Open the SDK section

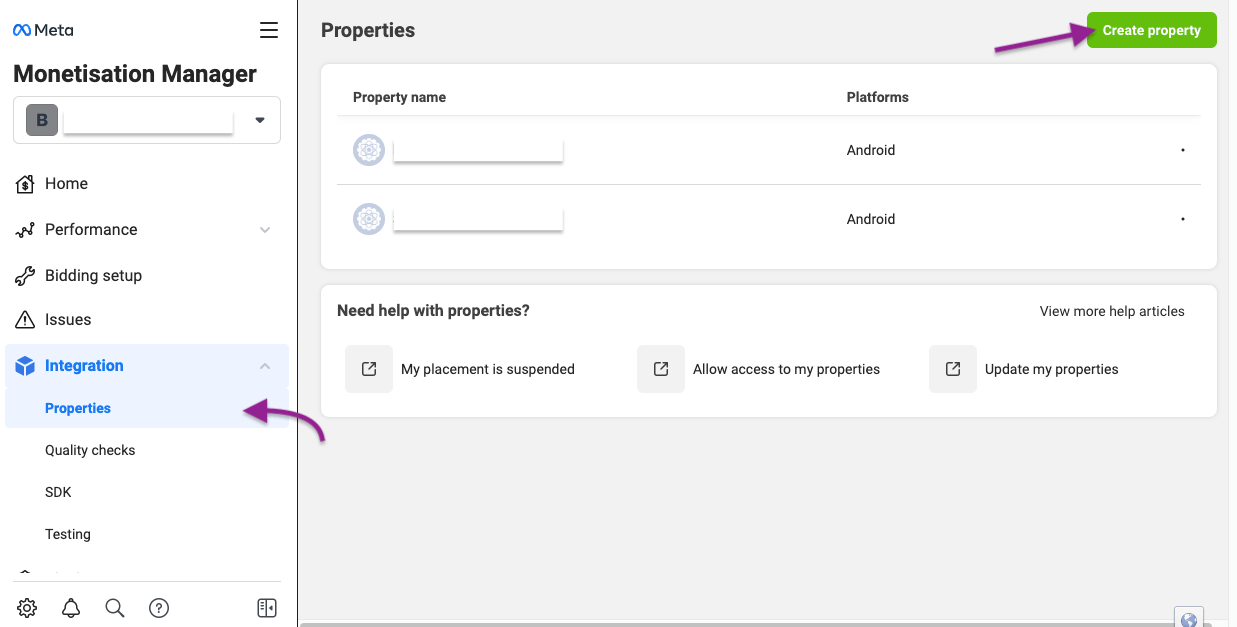tap(58, 491)
